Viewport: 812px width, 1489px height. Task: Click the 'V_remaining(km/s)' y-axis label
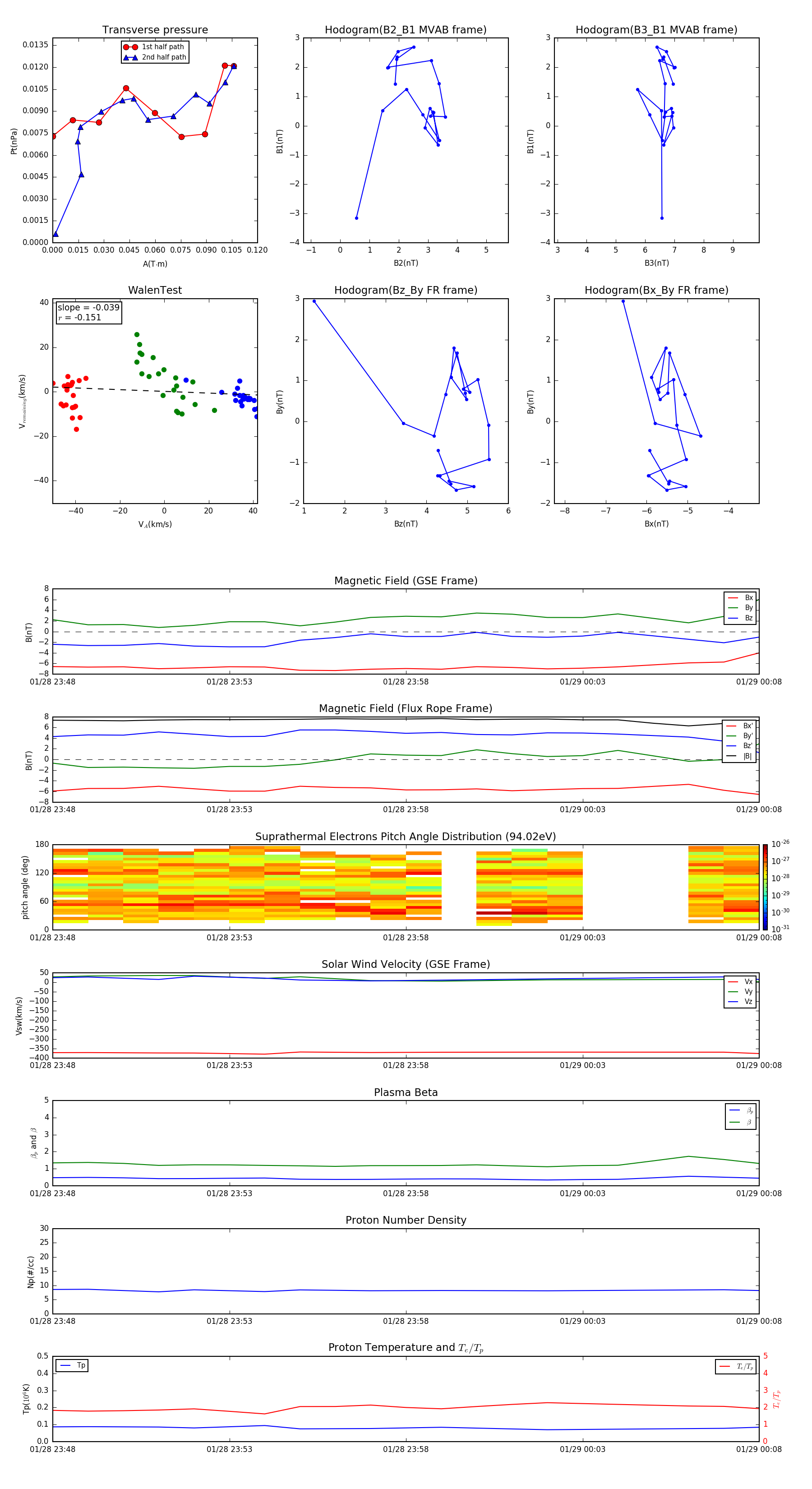tap(23, 401)
